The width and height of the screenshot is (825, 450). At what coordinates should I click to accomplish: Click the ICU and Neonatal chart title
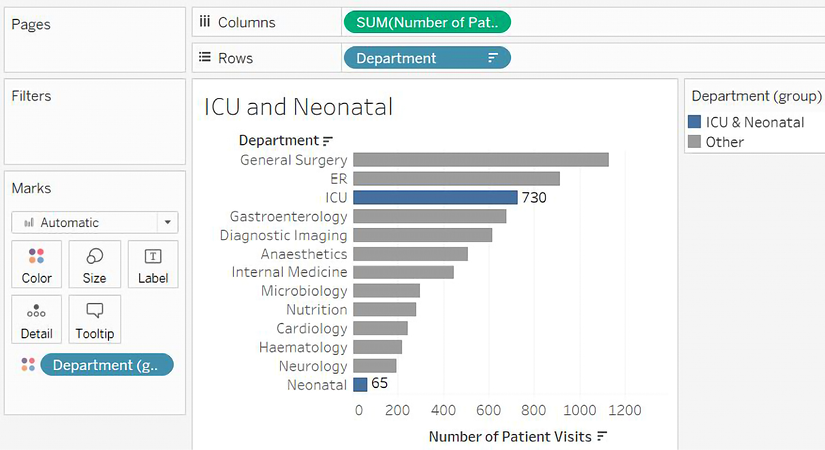pos(298,107)
